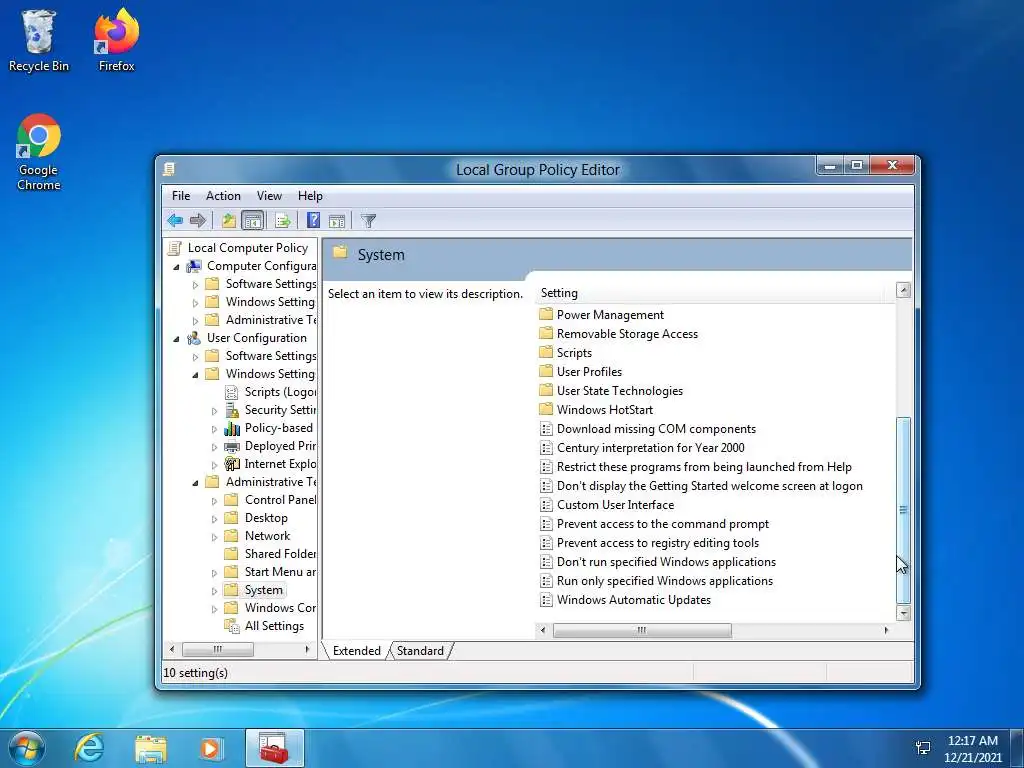Click the Filter funnel toolbar icon
Viewport: 1024px width, 768px height.
coord(368,221)
